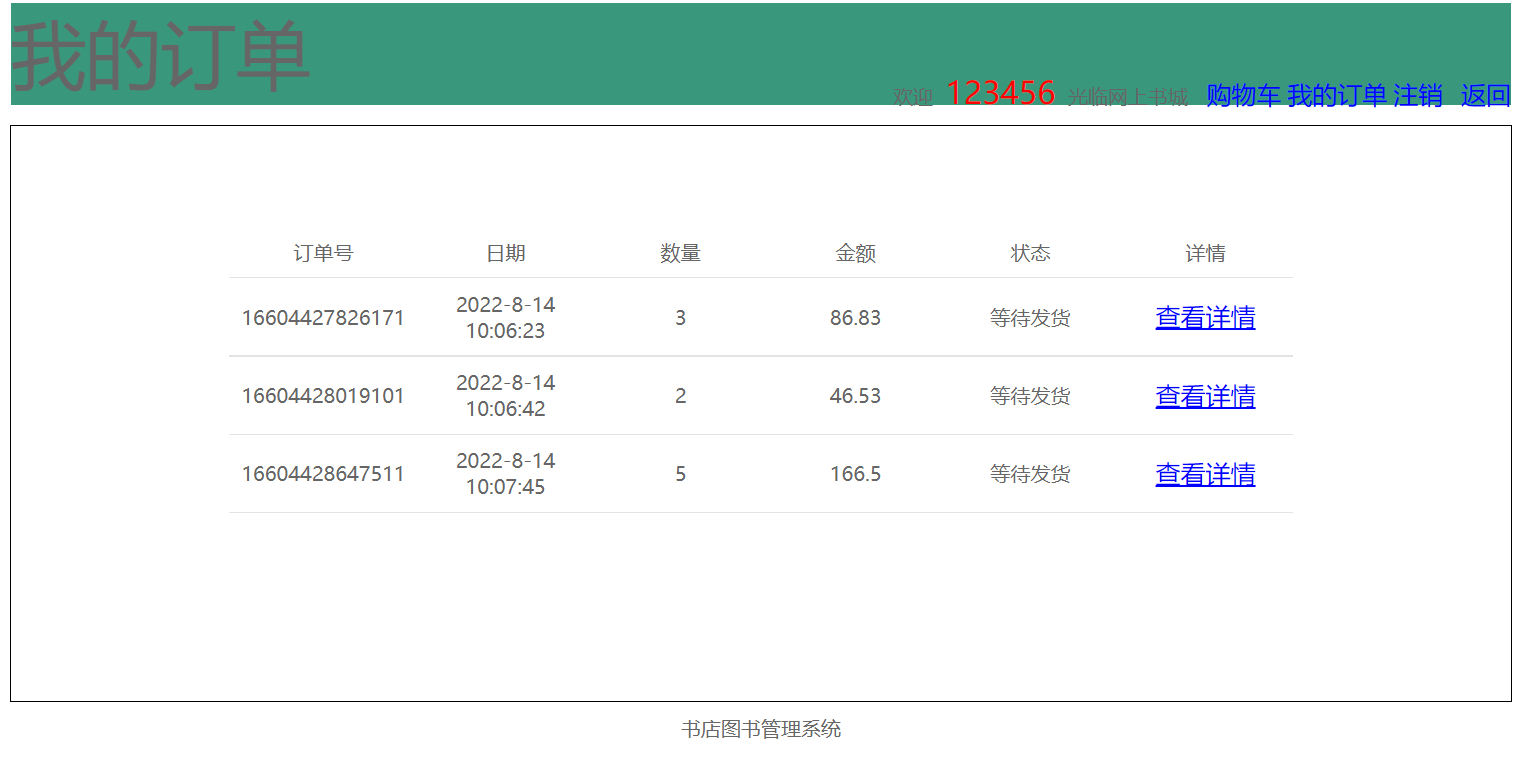The height and width of the screenshot is (778, 1526).
Task: Click amount 166.5 in third row
Action: (855, 474)
